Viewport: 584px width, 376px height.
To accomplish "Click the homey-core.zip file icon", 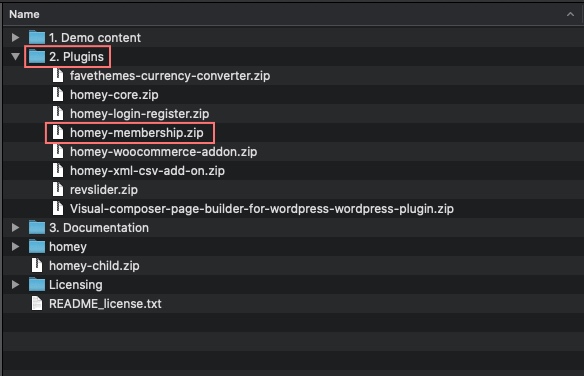I will tap(58, 95).
